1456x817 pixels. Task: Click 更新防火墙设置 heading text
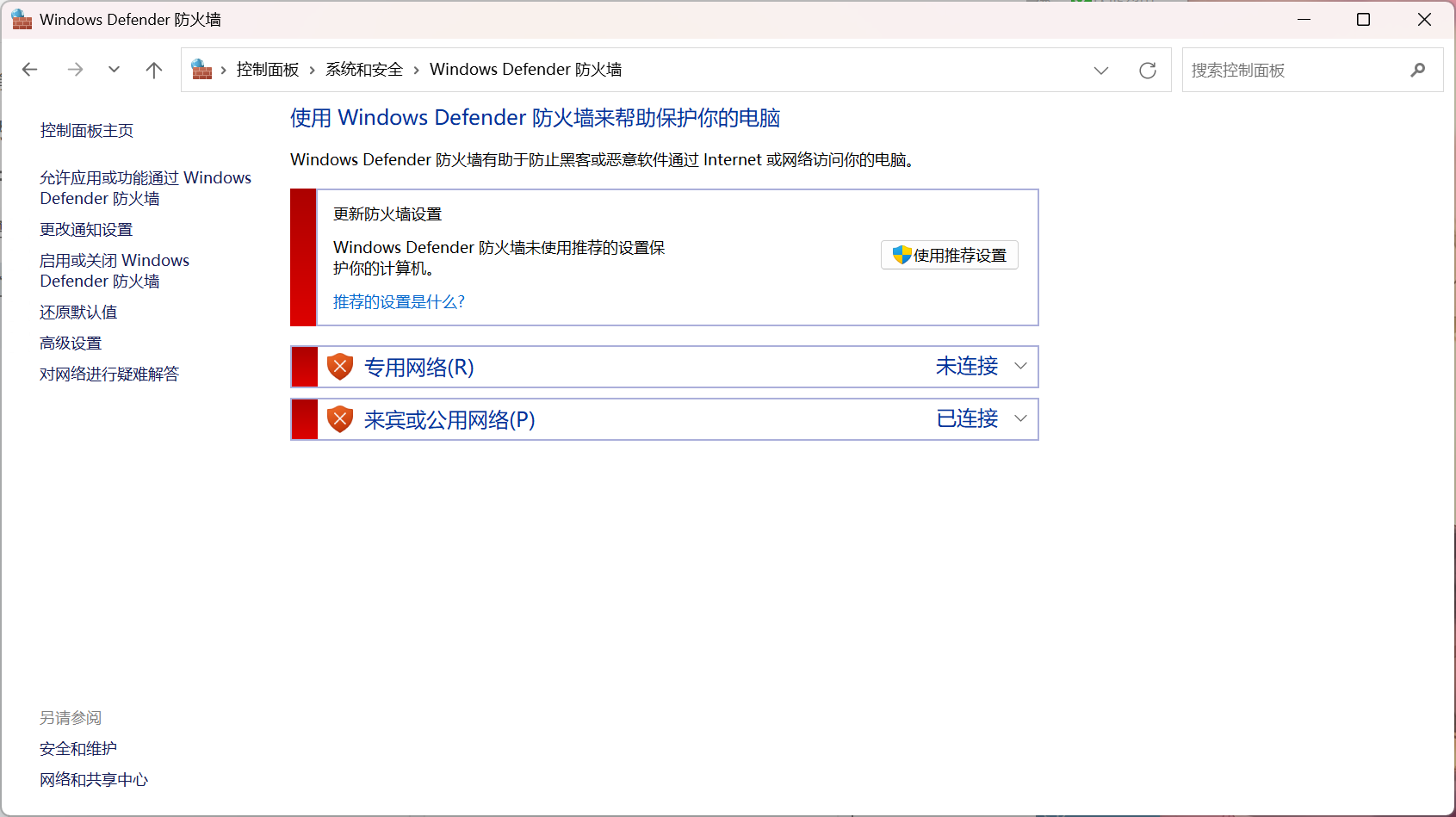(x=387, y=214)
